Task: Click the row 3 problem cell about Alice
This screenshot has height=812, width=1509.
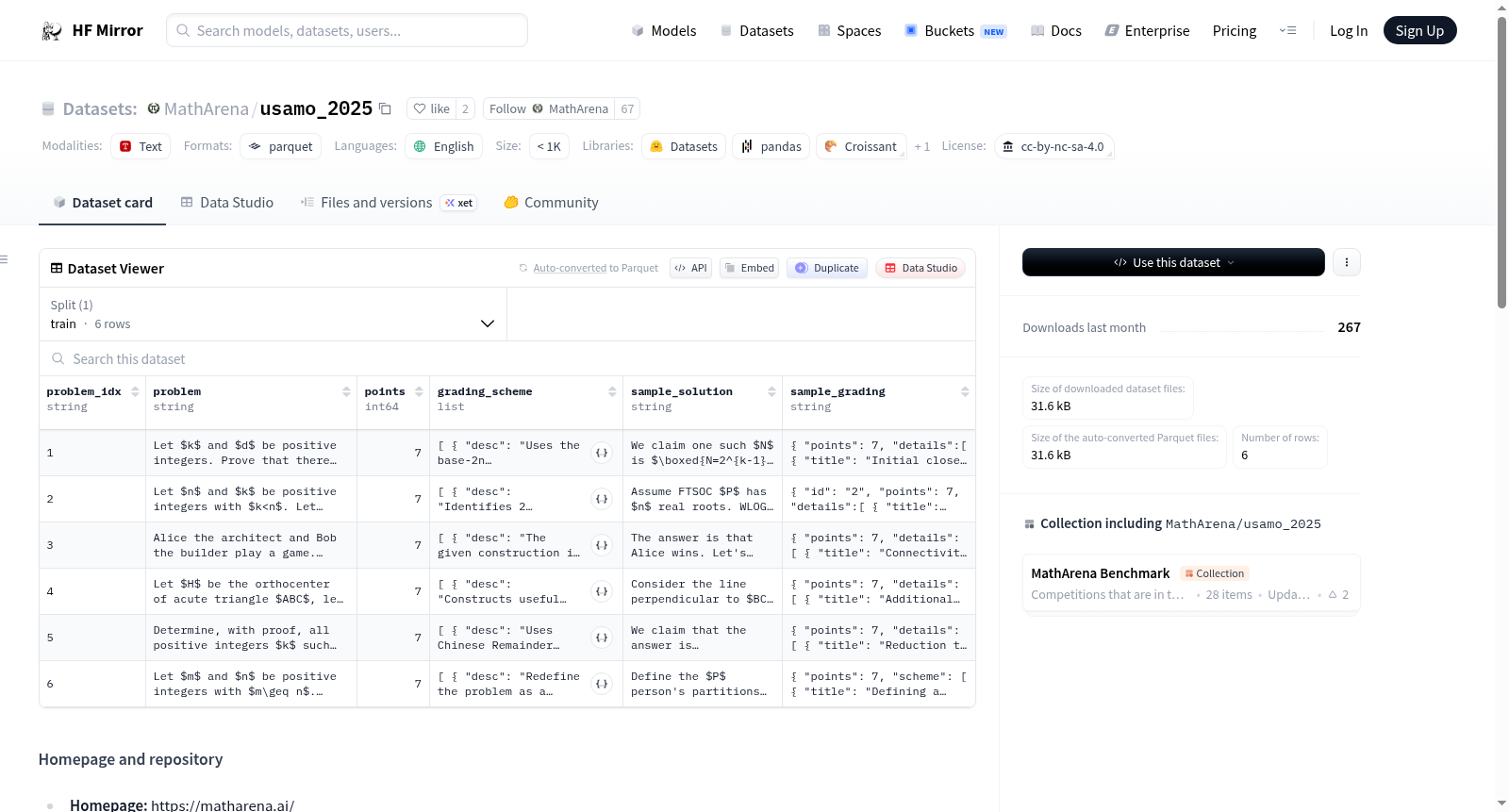Action: pos(251,545)
